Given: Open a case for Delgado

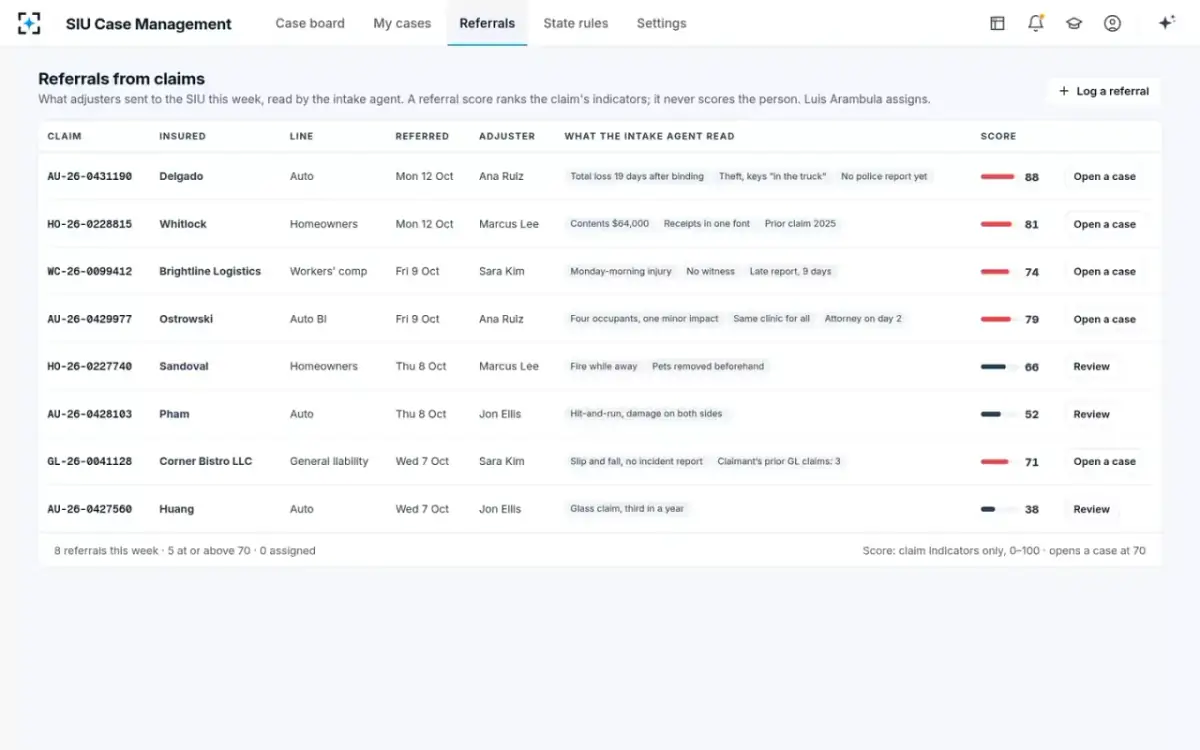Looking at the screenshot, I should [x=1104, y=177].
